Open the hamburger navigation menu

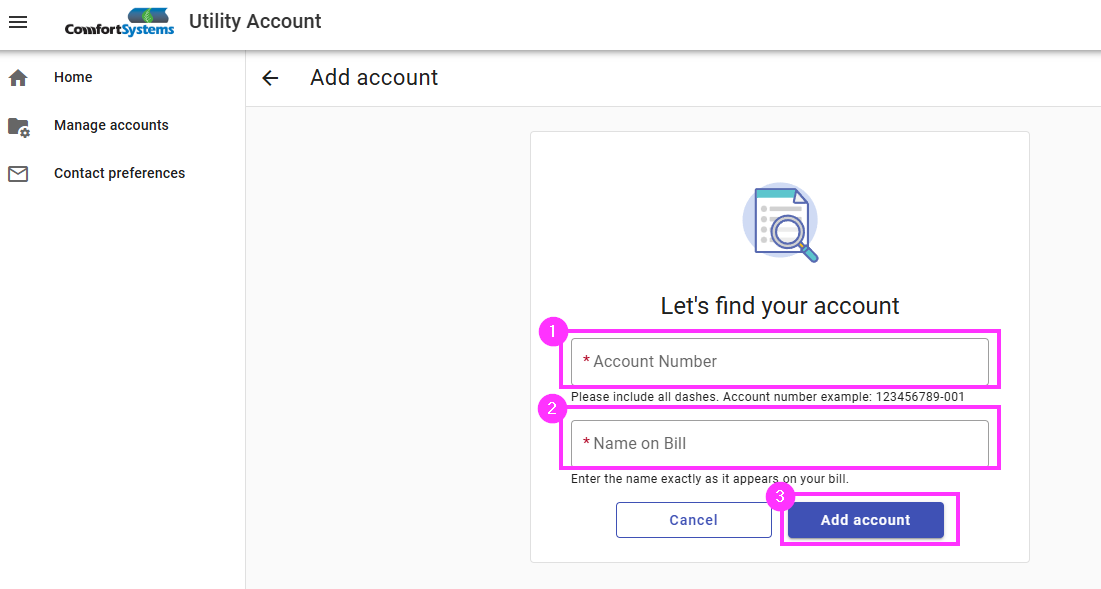pyautogui.click(x=18, y=21)
